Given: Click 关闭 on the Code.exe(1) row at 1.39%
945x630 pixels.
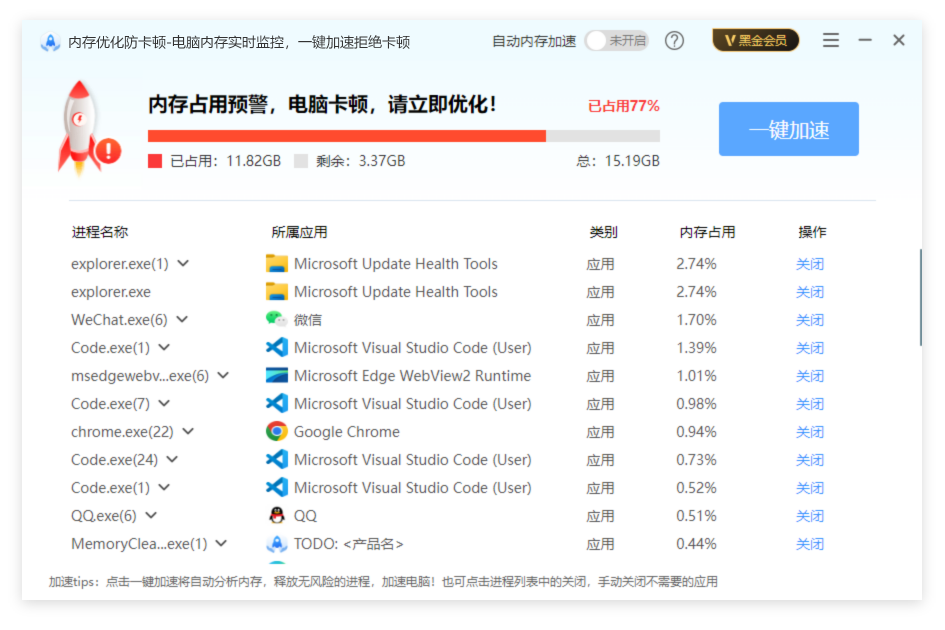Looking at the screenshot, I should tap(809, 348).
